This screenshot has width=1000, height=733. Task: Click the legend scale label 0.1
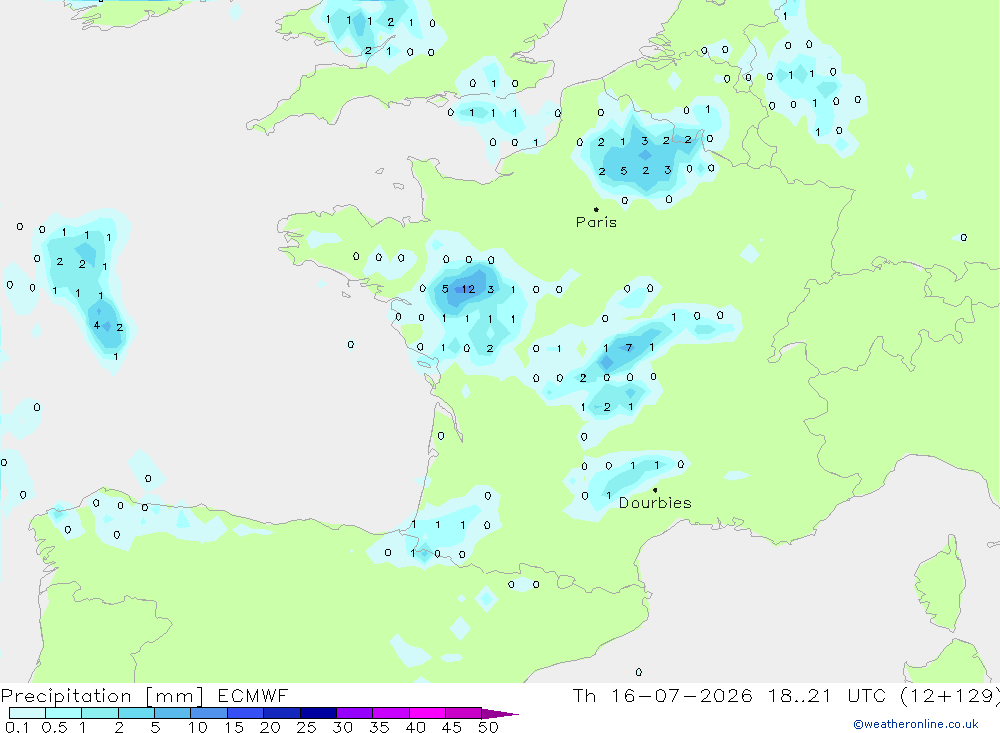tap(17, 727)
